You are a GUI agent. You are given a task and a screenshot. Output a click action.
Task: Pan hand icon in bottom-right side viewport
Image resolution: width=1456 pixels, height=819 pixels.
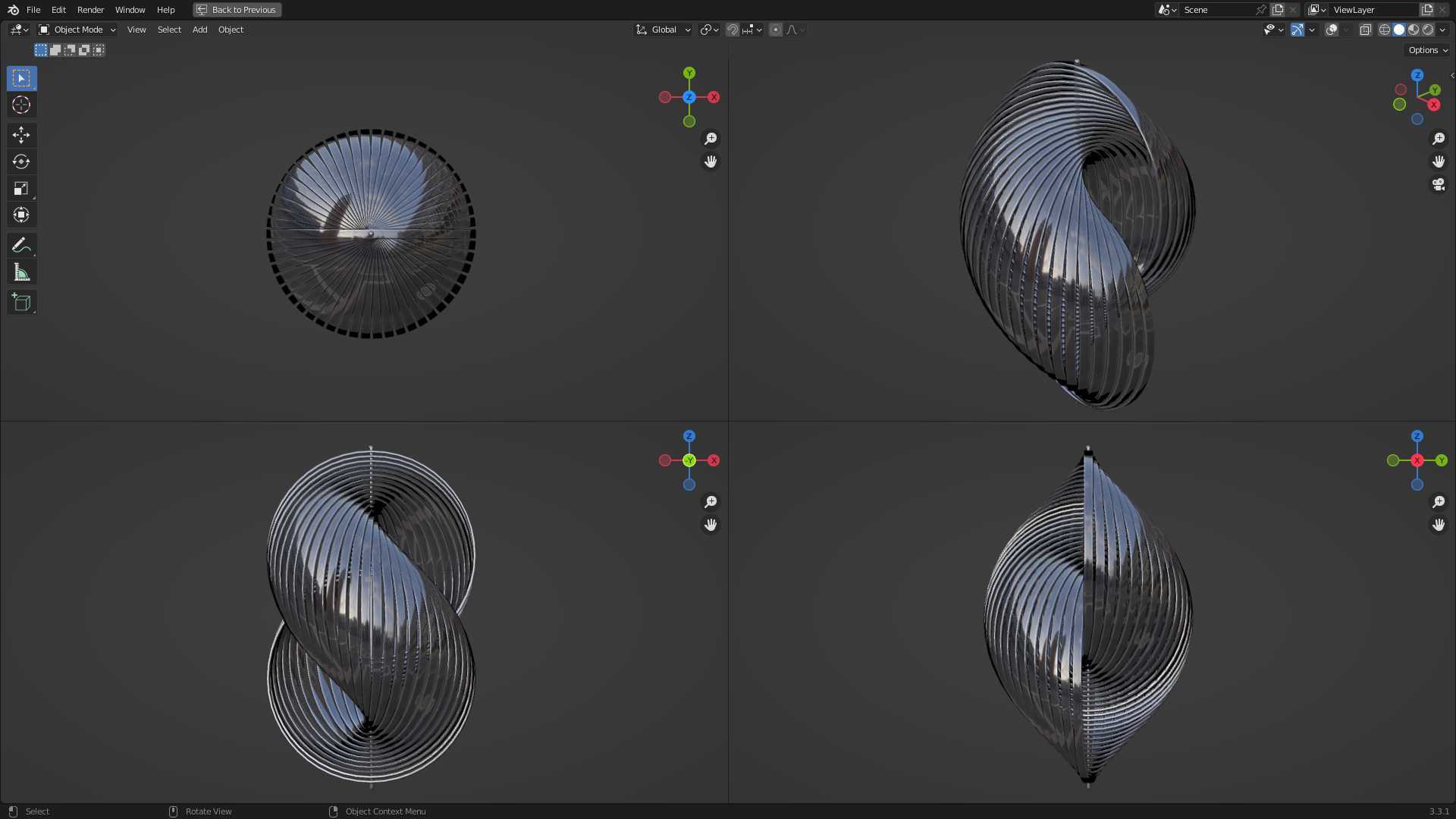click(1439, 525)
